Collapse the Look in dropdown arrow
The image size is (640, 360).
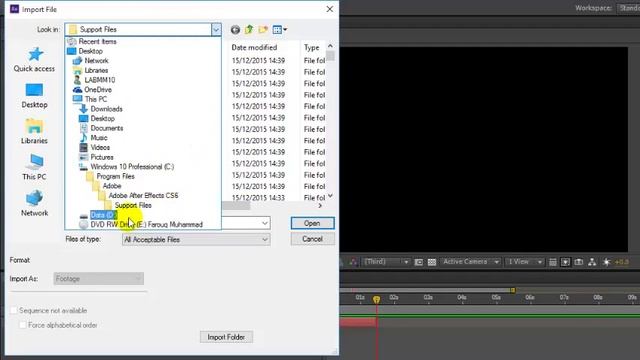(x=216, y=29)
